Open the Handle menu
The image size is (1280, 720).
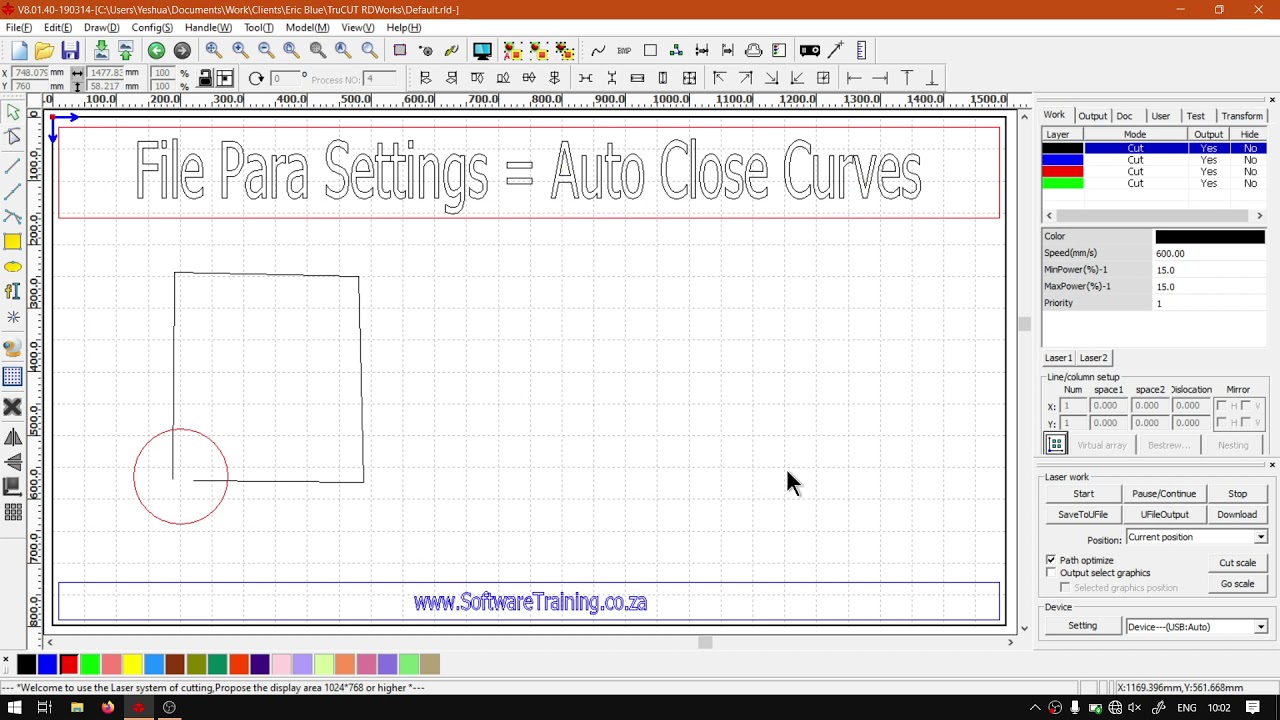(208, 28)
